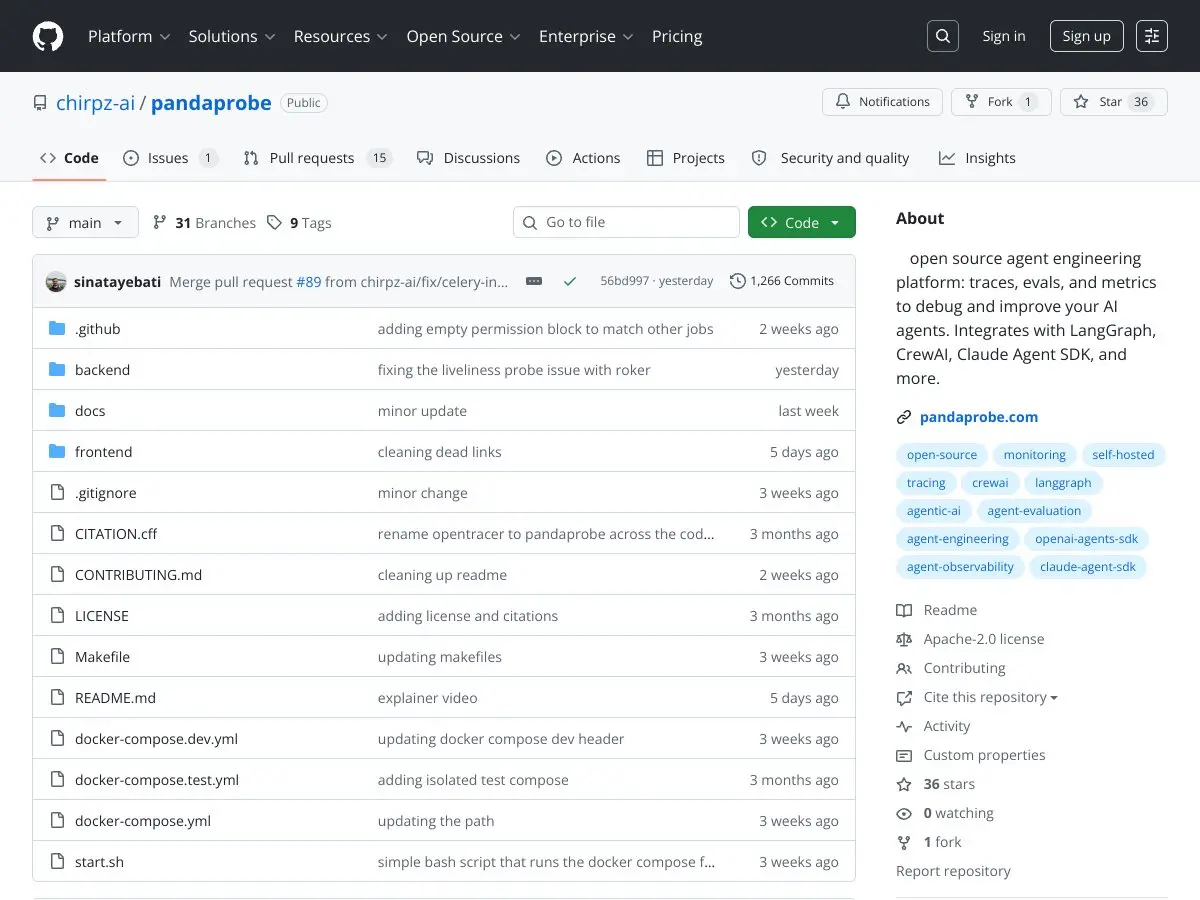This screenshot has height=900, width=1200.
Task: Click the LICENSE file icon
Action: pyautogui.click(x=57, y=616)
